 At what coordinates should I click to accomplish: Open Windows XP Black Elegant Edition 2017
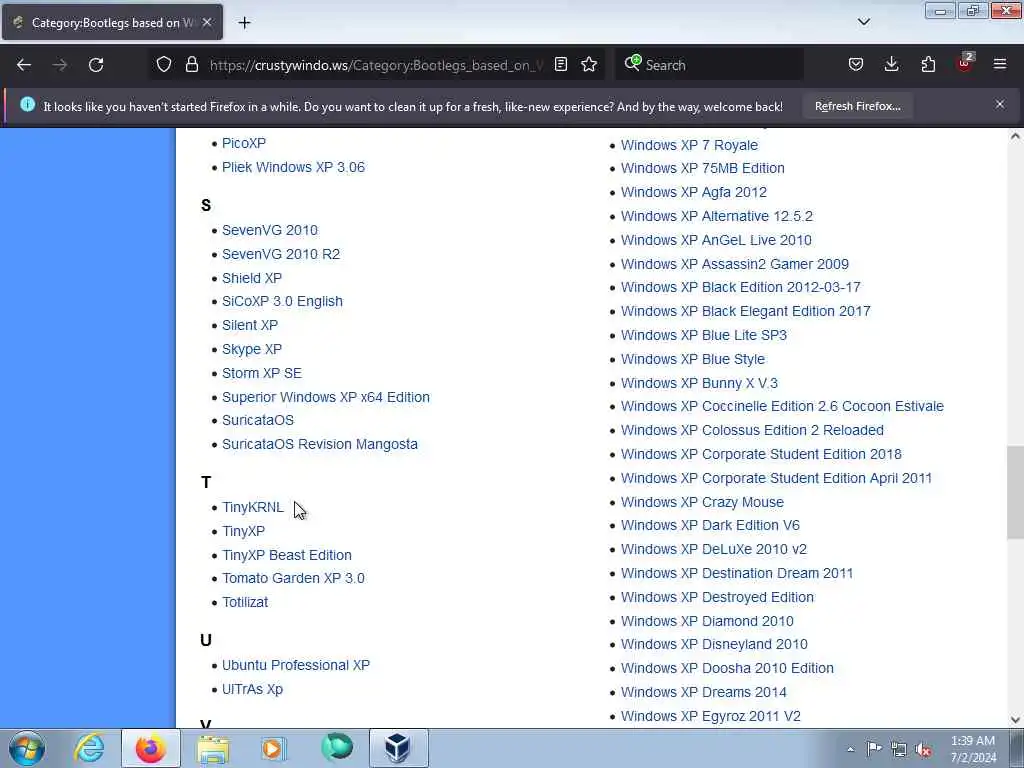click(x=746, y=312)
